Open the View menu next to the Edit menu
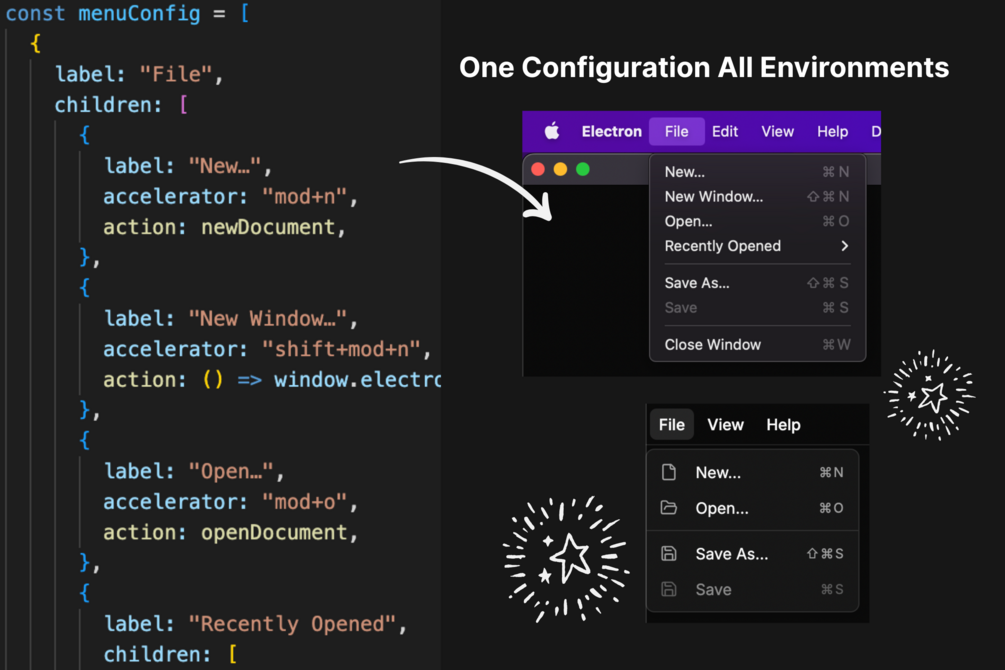Screen dimensions: 1005x670 [777, 131]
